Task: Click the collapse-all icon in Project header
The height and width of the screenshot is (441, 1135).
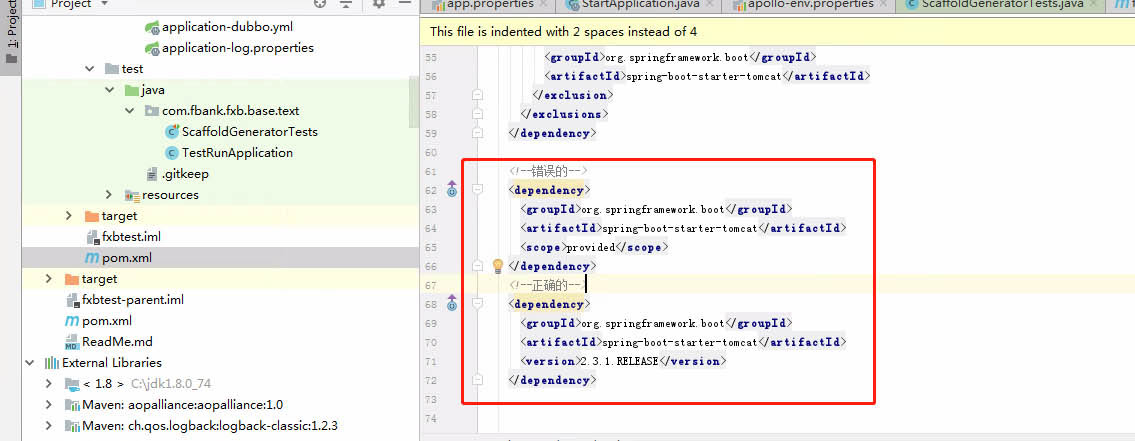Action: coord(345,4)
